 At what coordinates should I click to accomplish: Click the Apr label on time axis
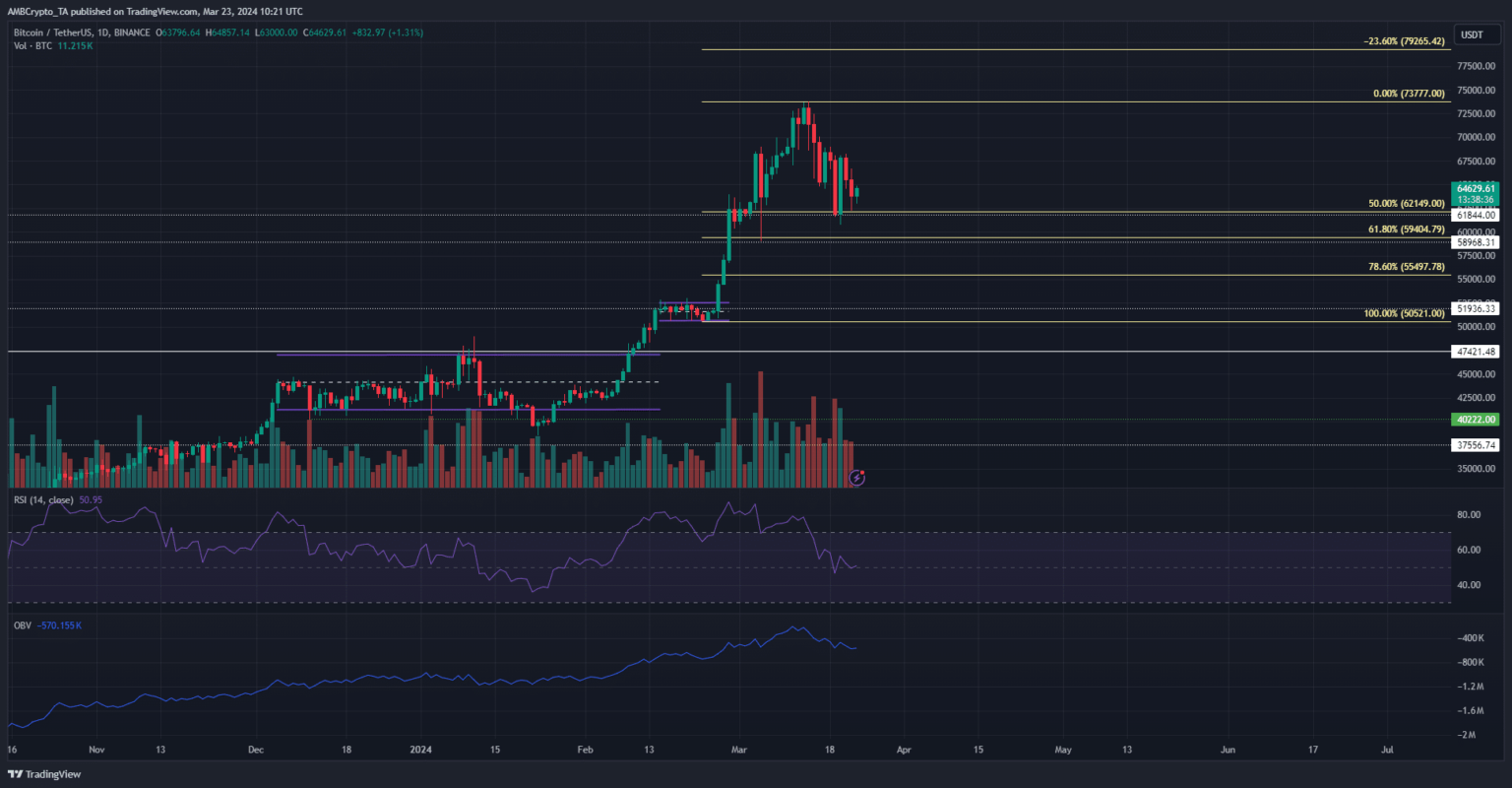pyautogui.click(x=905, y=750)
